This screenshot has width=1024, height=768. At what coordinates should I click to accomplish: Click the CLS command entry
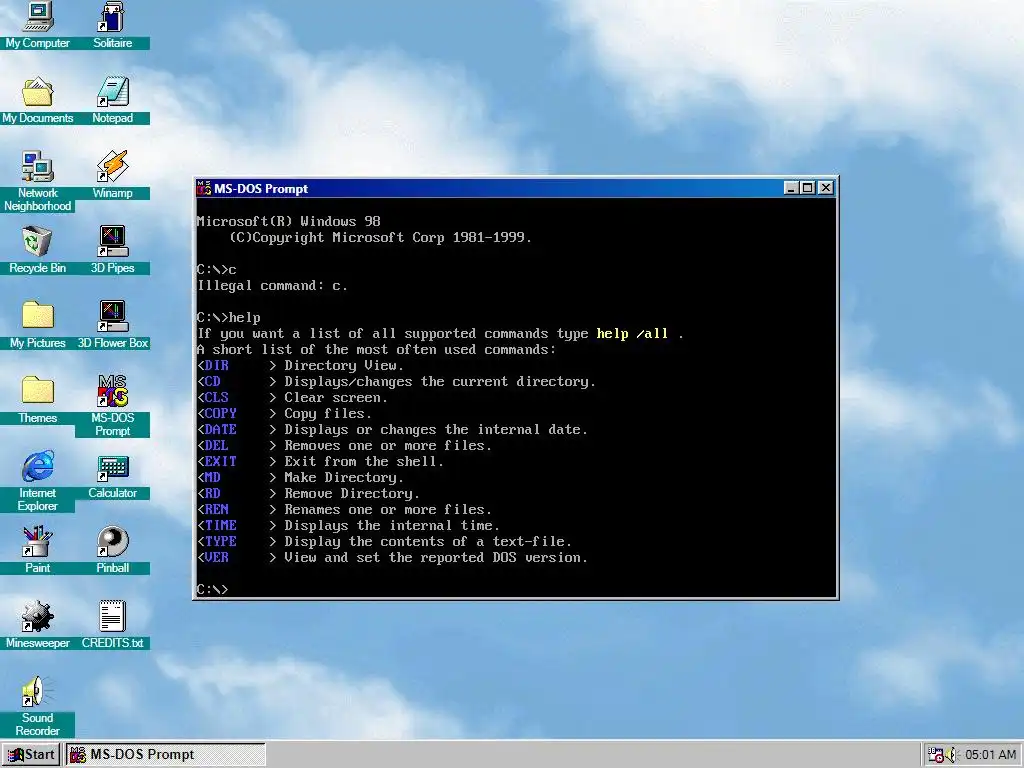[216, 398]
